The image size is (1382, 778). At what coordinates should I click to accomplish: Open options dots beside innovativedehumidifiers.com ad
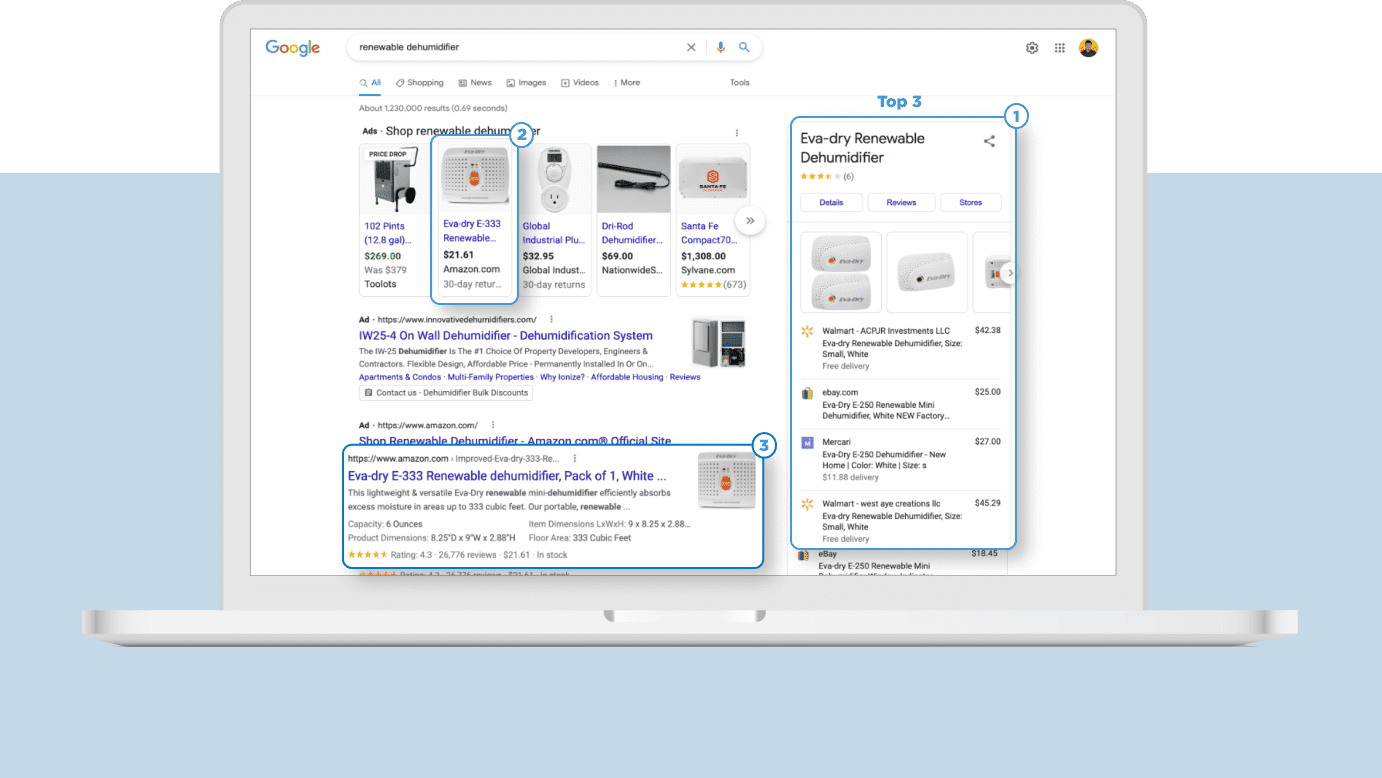551,320
